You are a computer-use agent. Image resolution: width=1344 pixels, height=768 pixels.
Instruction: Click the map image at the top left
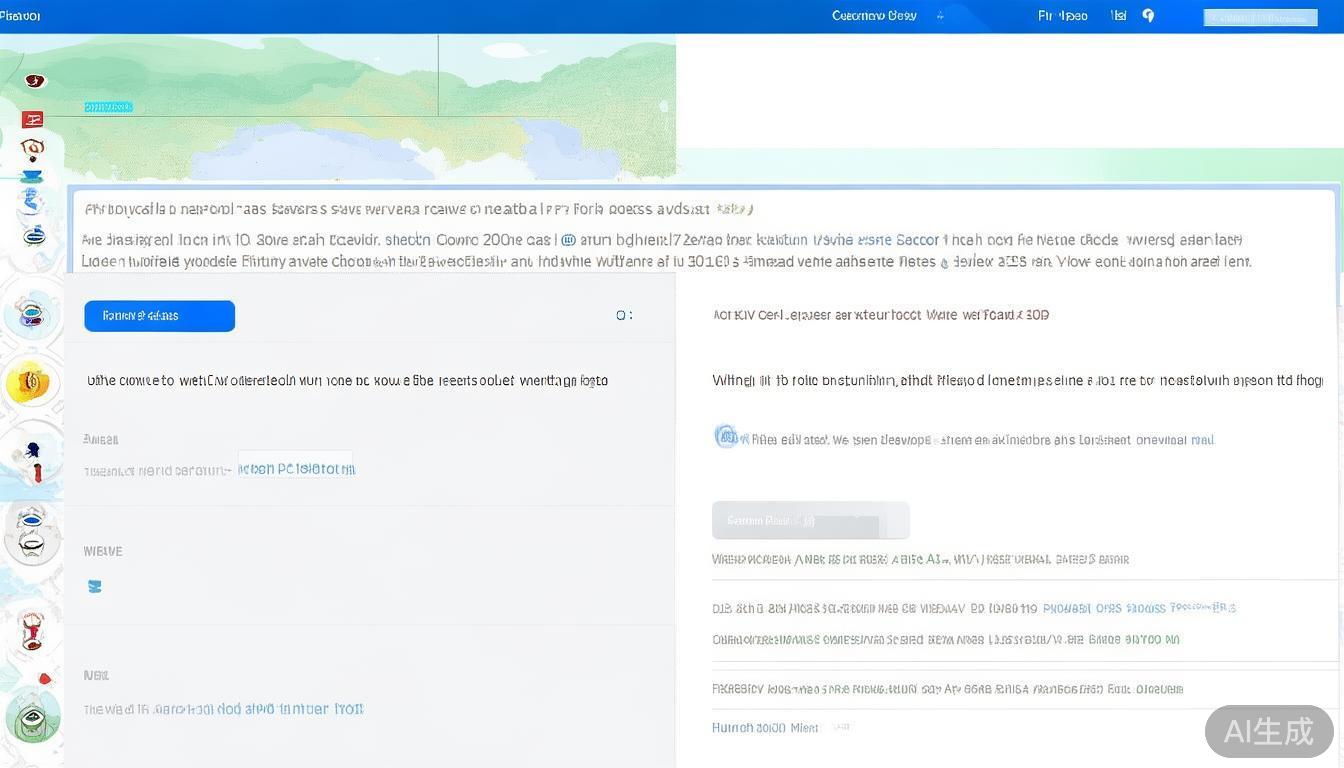(340, 105)
